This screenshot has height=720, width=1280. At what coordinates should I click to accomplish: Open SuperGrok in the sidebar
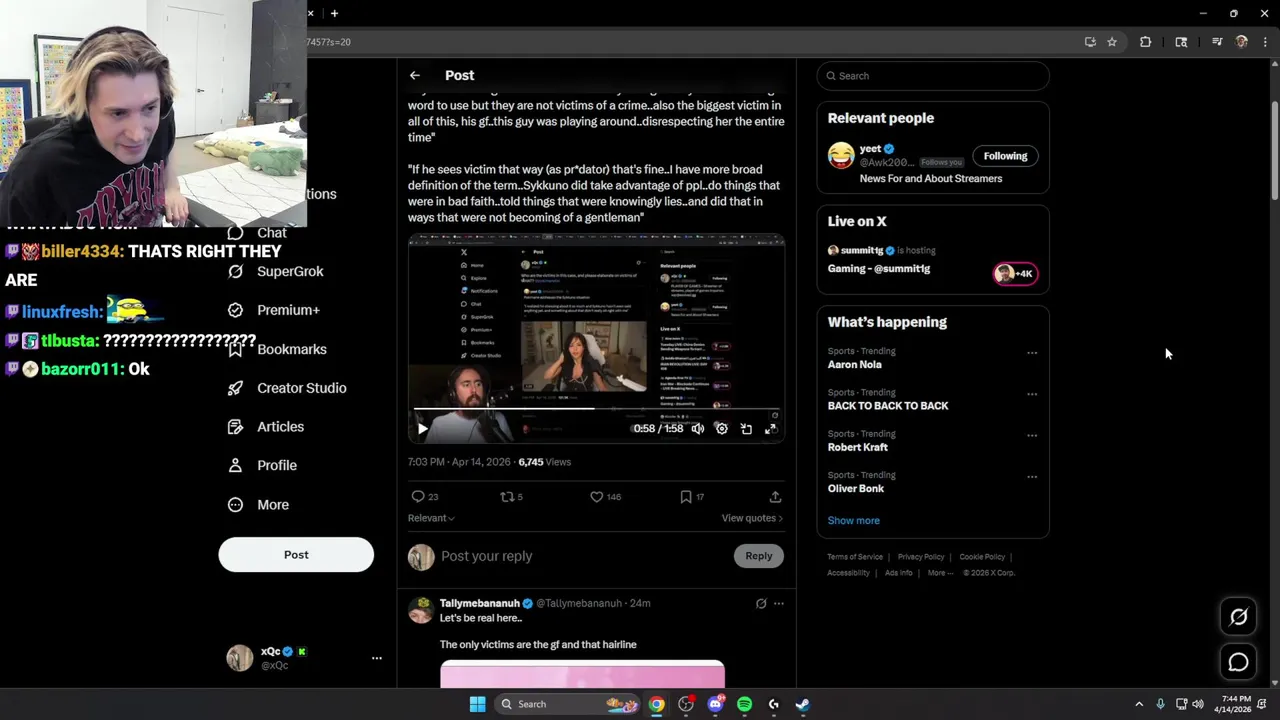(x=276, y=271)
